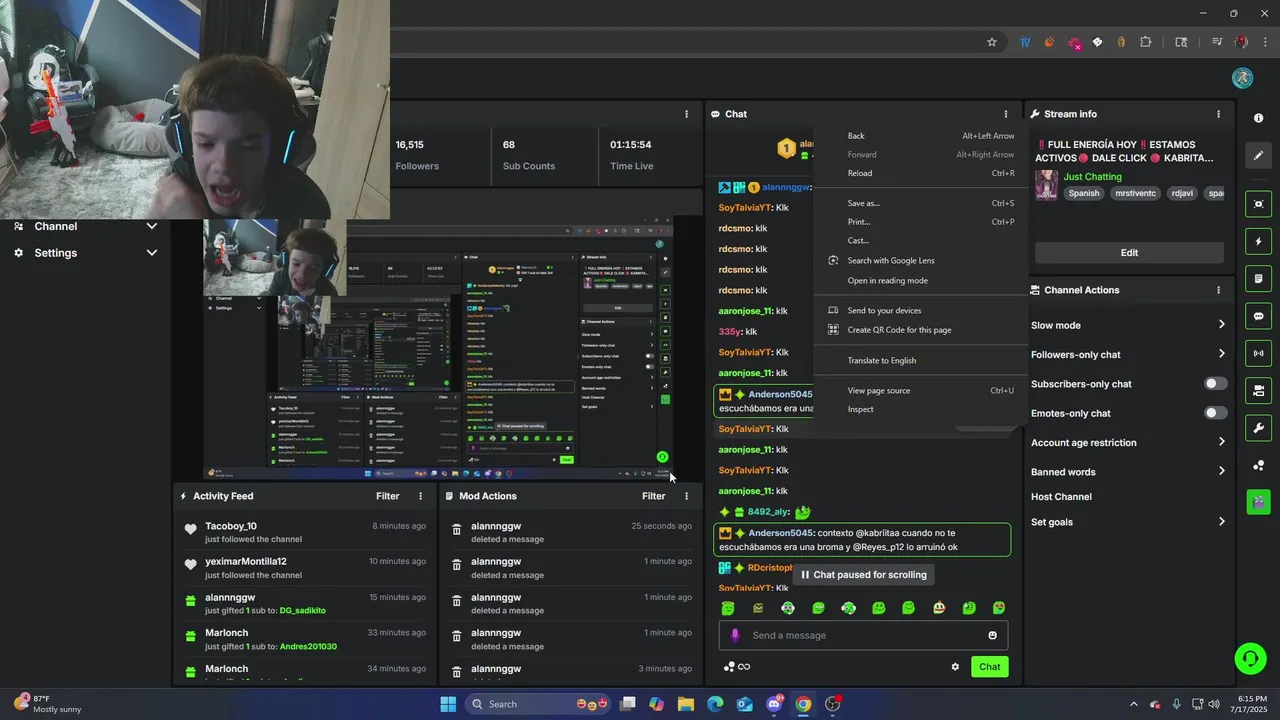Click the channel points icon below message box

click(729, 667)
